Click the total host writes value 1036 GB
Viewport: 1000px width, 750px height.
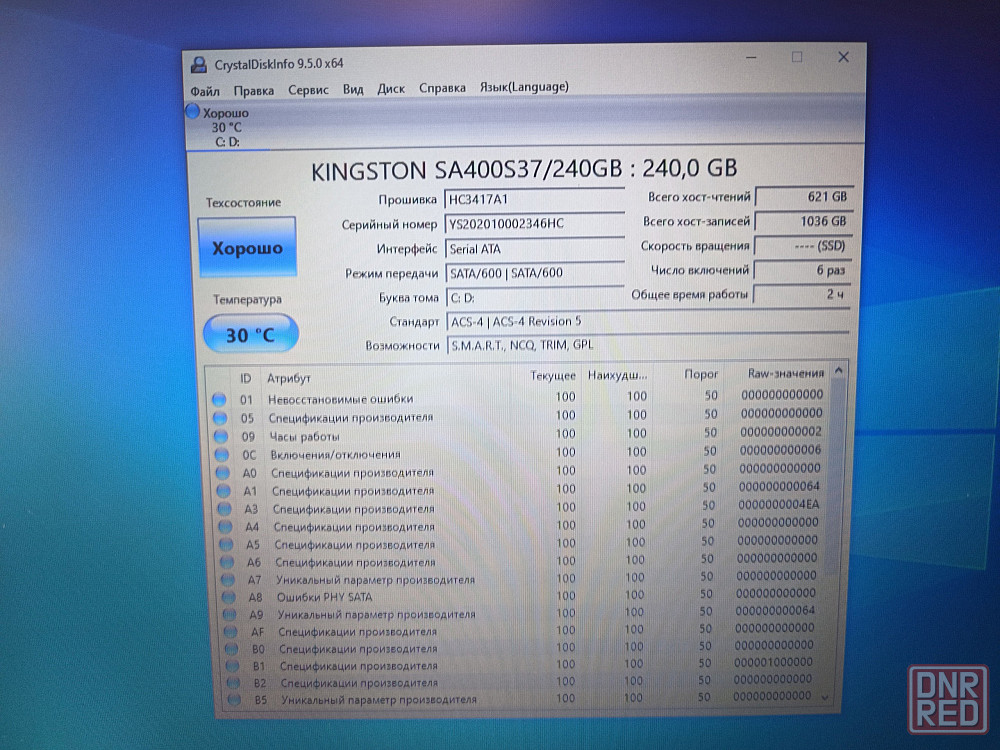click(803, 221)
